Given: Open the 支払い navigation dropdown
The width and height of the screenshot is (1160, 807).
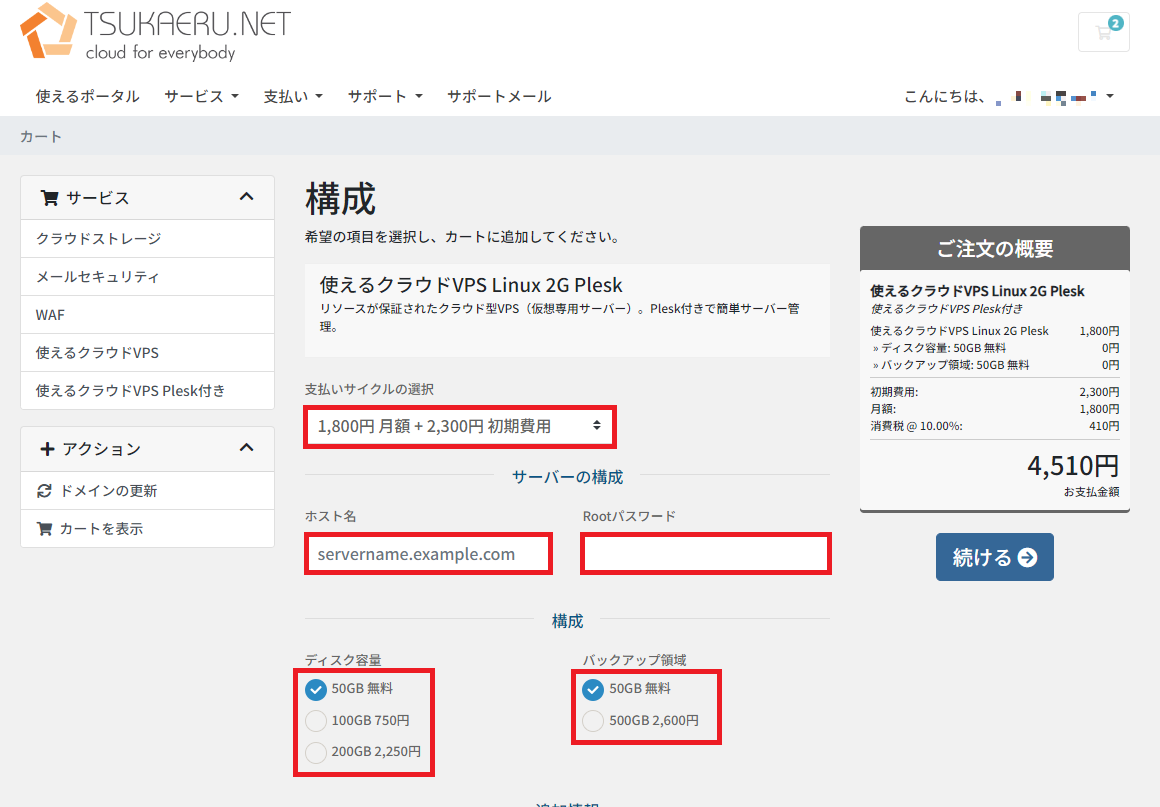Looking at the screenshot, I should (293, 96).
